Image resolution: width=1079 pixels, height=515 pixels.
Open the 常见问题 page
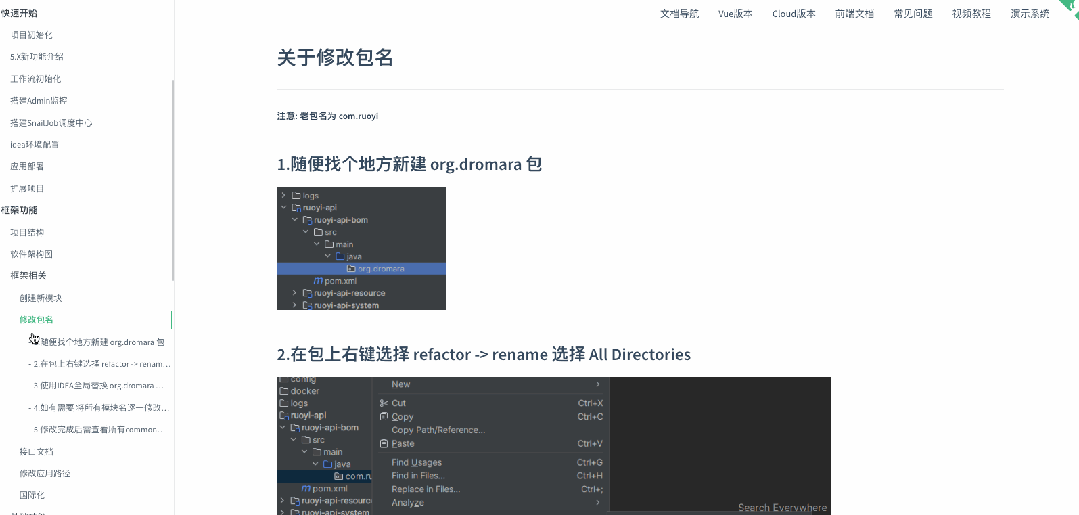pyautogui.click(x=912, y=14)
